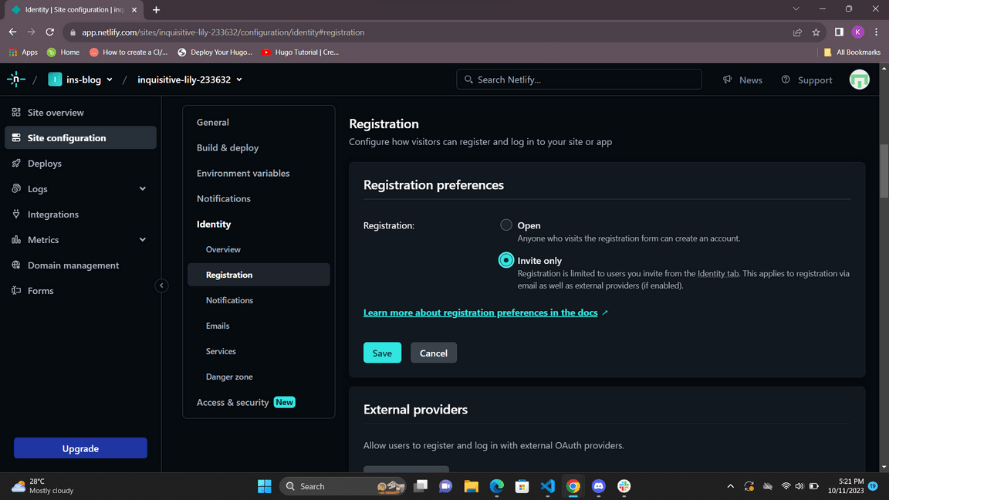The image size is (1000, 500).
Task: Click the Forms sidebar icon
Action: pos(16,291)
